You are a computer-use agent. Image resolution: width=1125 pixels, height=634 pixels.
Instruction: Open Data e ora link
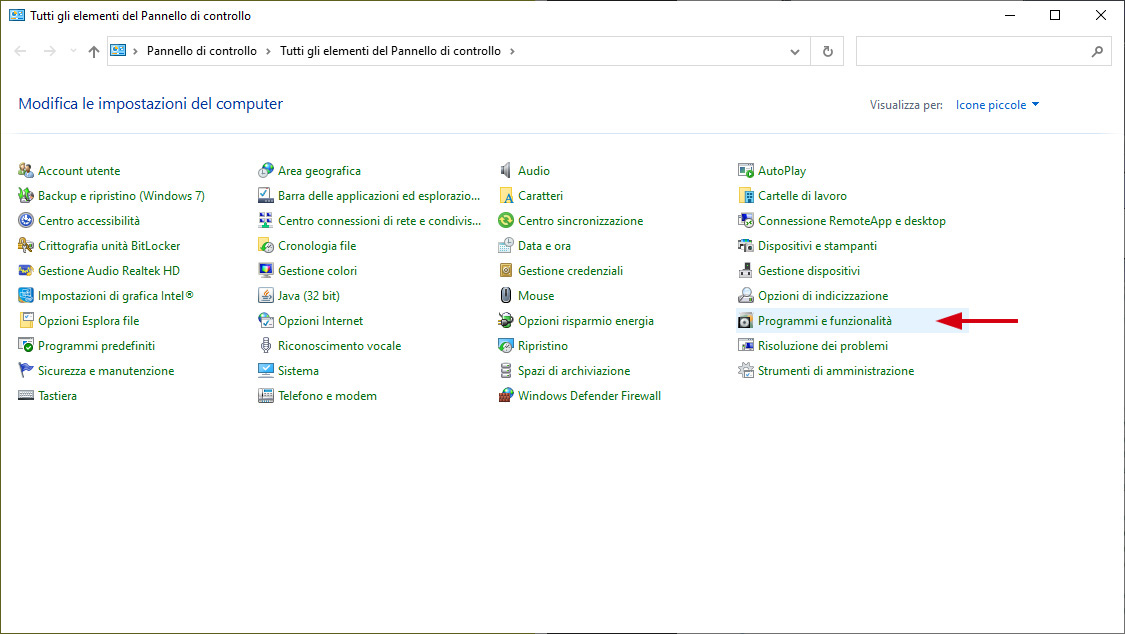pos(545,246)
